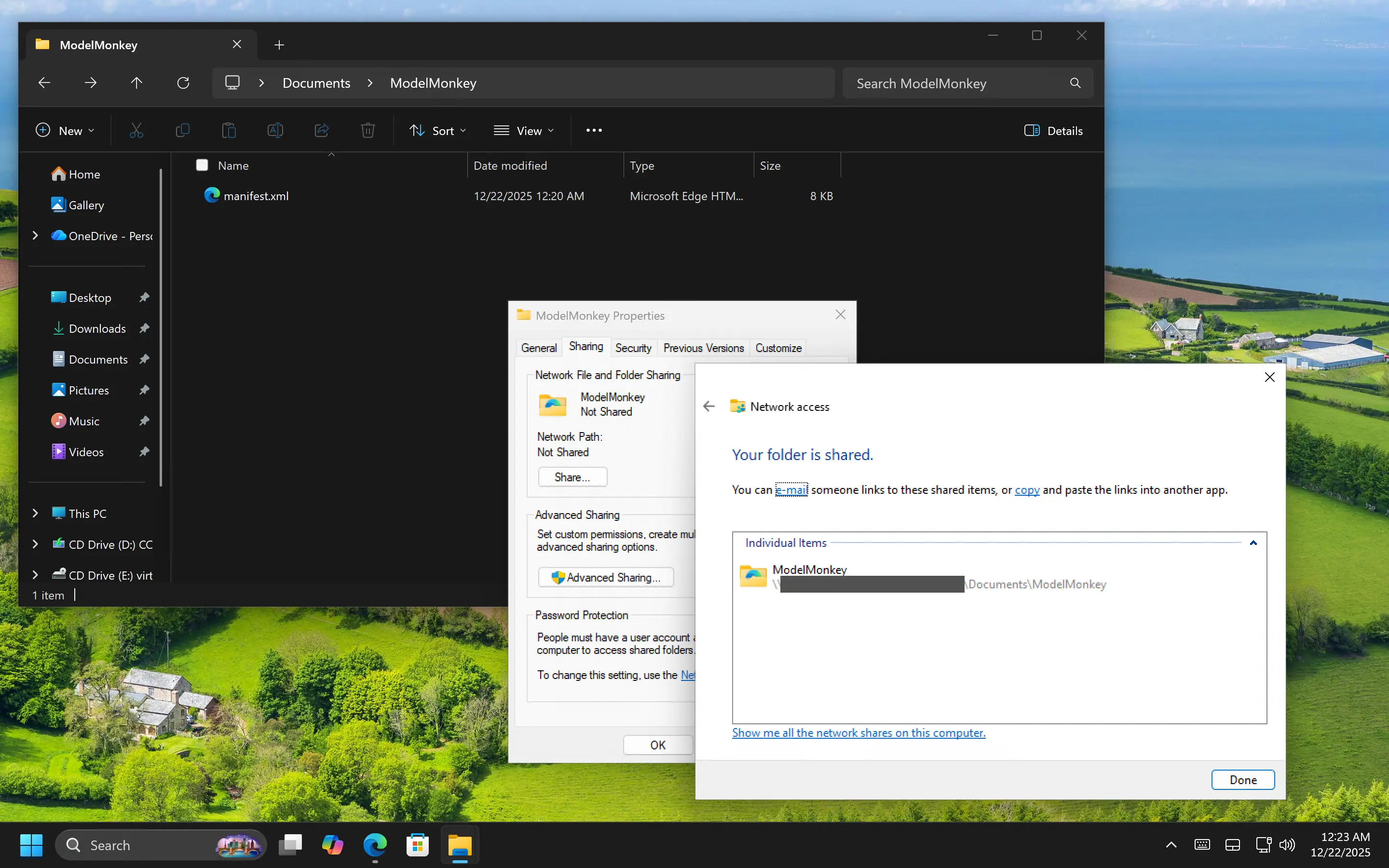This screenshot has height=868, width=1389.
Task: Collapse the Individual Items group
Action: pos(1253,542)
